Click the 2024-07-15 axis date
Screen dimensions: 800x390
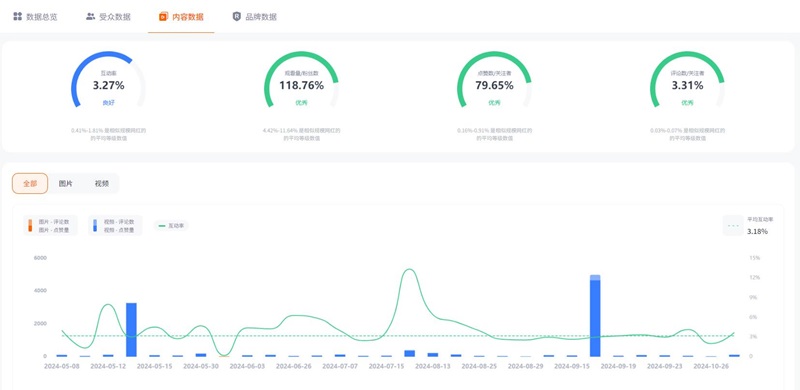tap(387, 366)
